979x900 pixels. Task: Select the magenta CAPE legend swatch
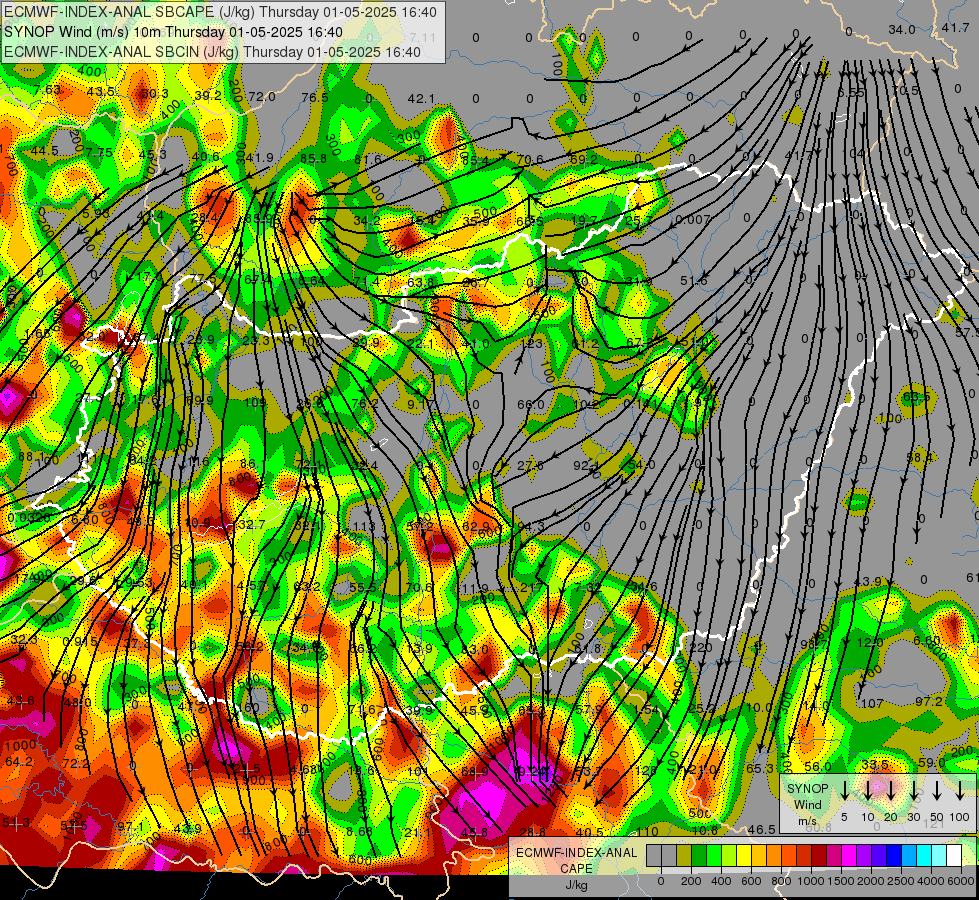[x=849, y=856]
